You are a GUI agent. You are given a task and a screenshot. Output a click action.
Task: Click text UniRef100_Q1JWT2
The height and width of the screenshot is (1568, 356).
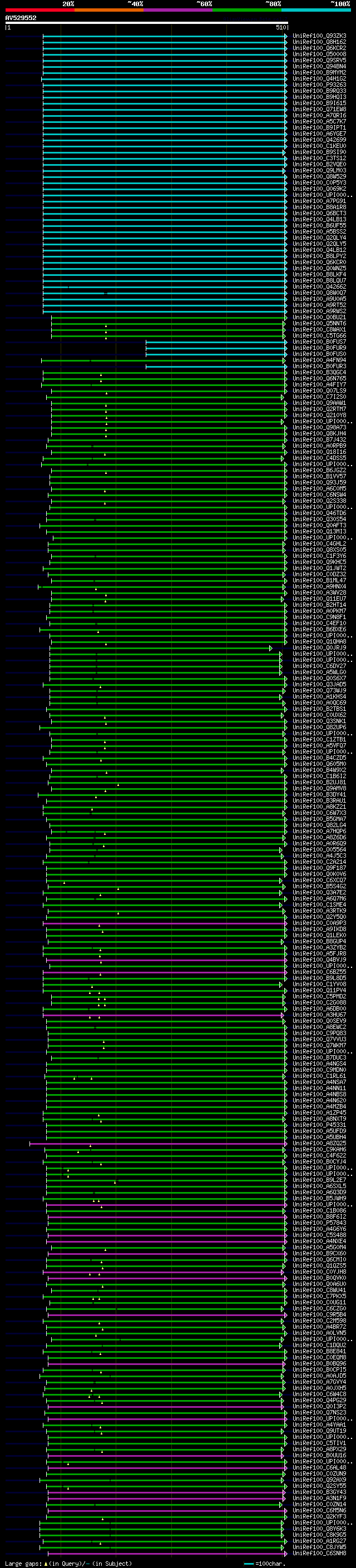319,568
